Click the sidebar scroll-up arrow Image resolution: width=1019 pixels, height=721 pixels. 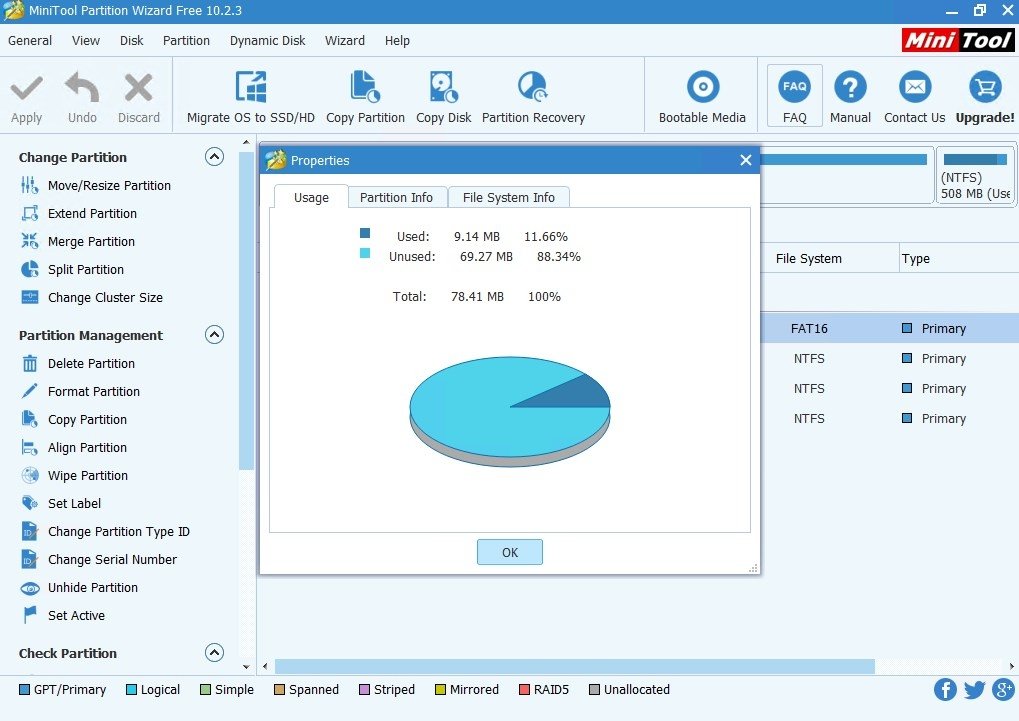point(246,142)
